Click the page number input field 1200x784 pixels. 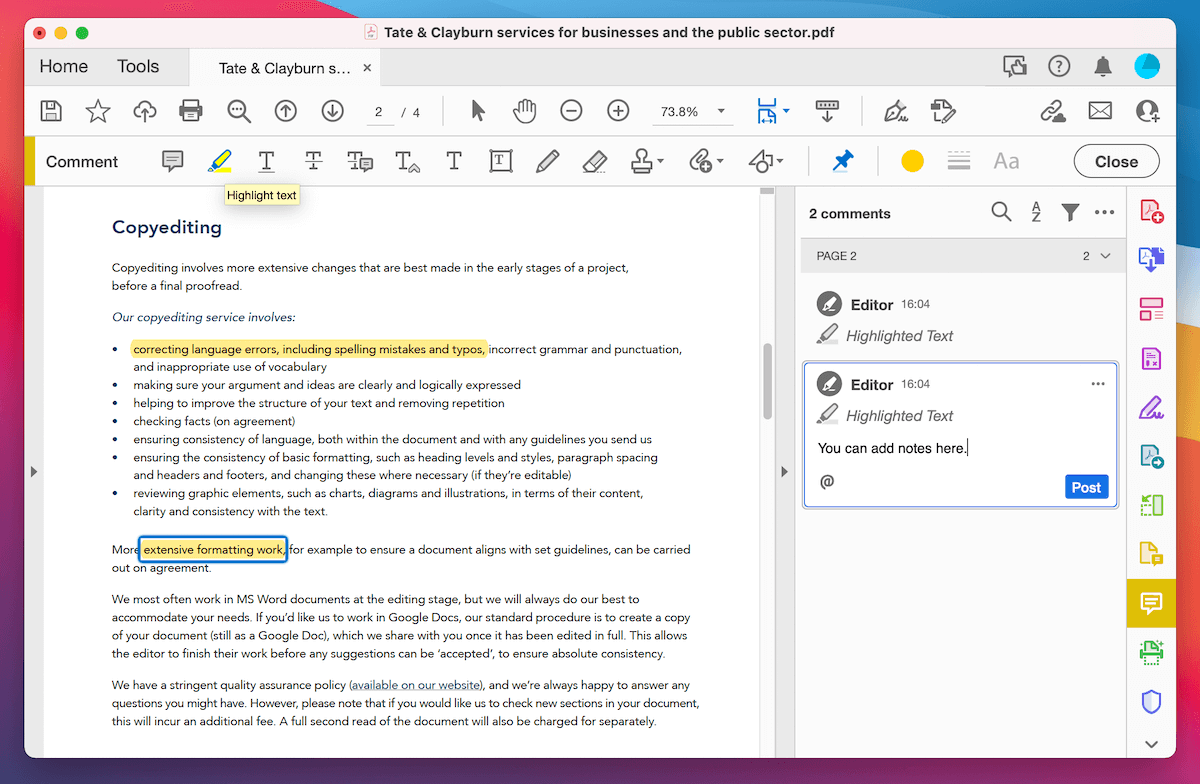380,111
